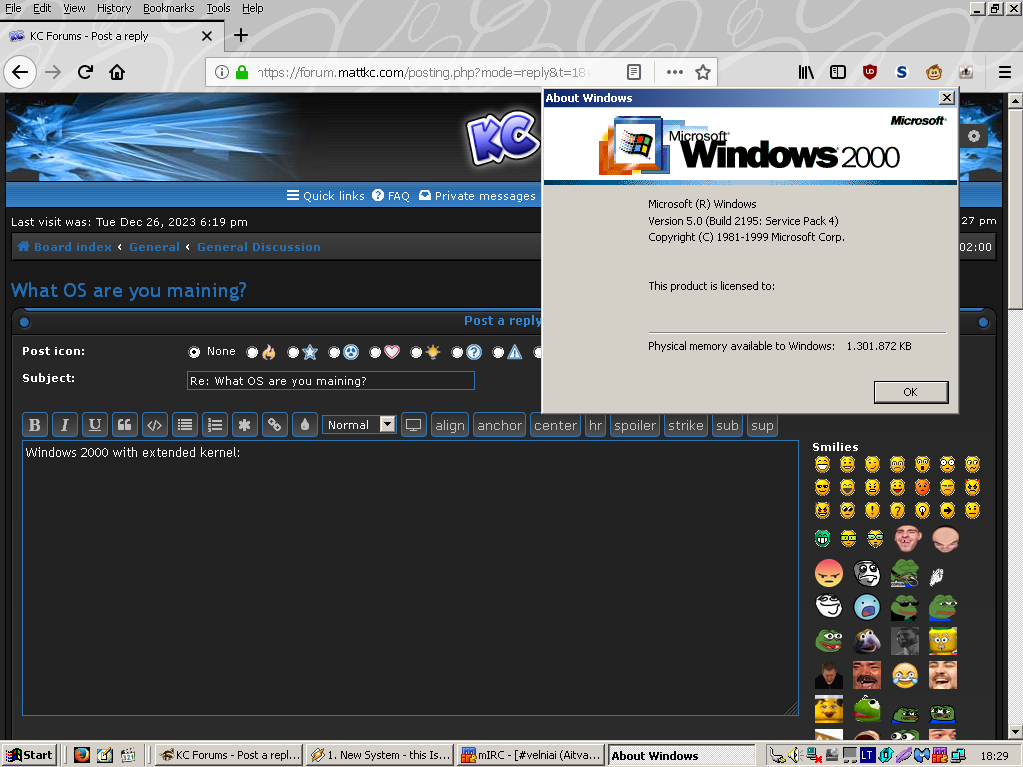Expand the Normal font size dropdown
This screenshot has height=767, width=1023.
(x=359, y=425)
